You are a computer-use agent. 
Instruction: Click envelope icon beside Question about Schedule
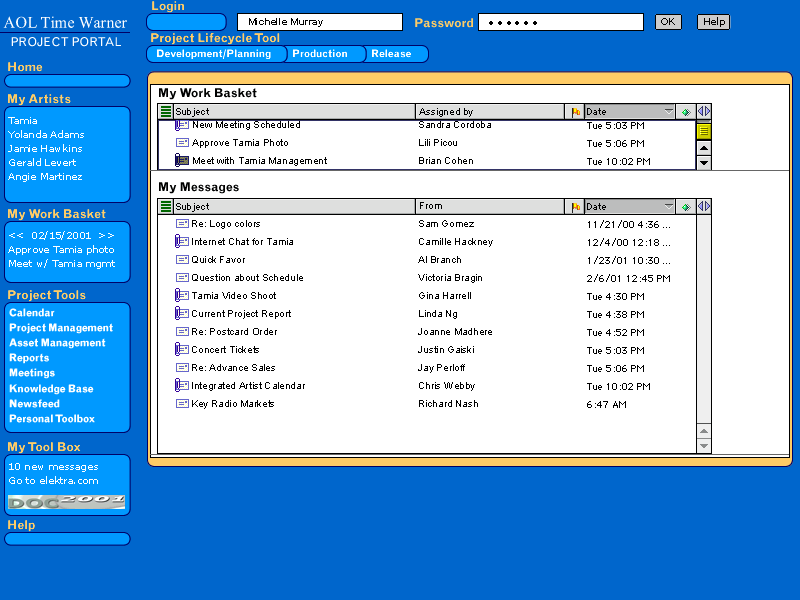[x=182, y=278]
